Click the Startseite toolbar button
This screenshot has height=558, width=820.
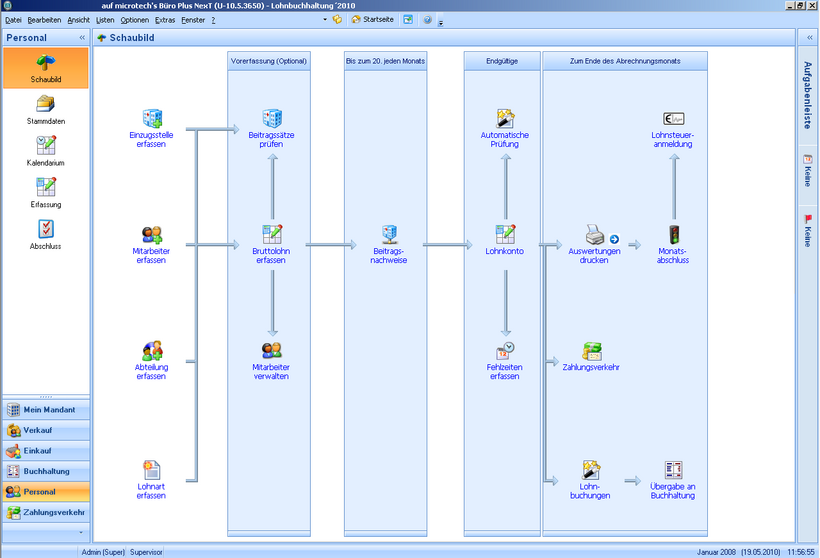point(372,20)
